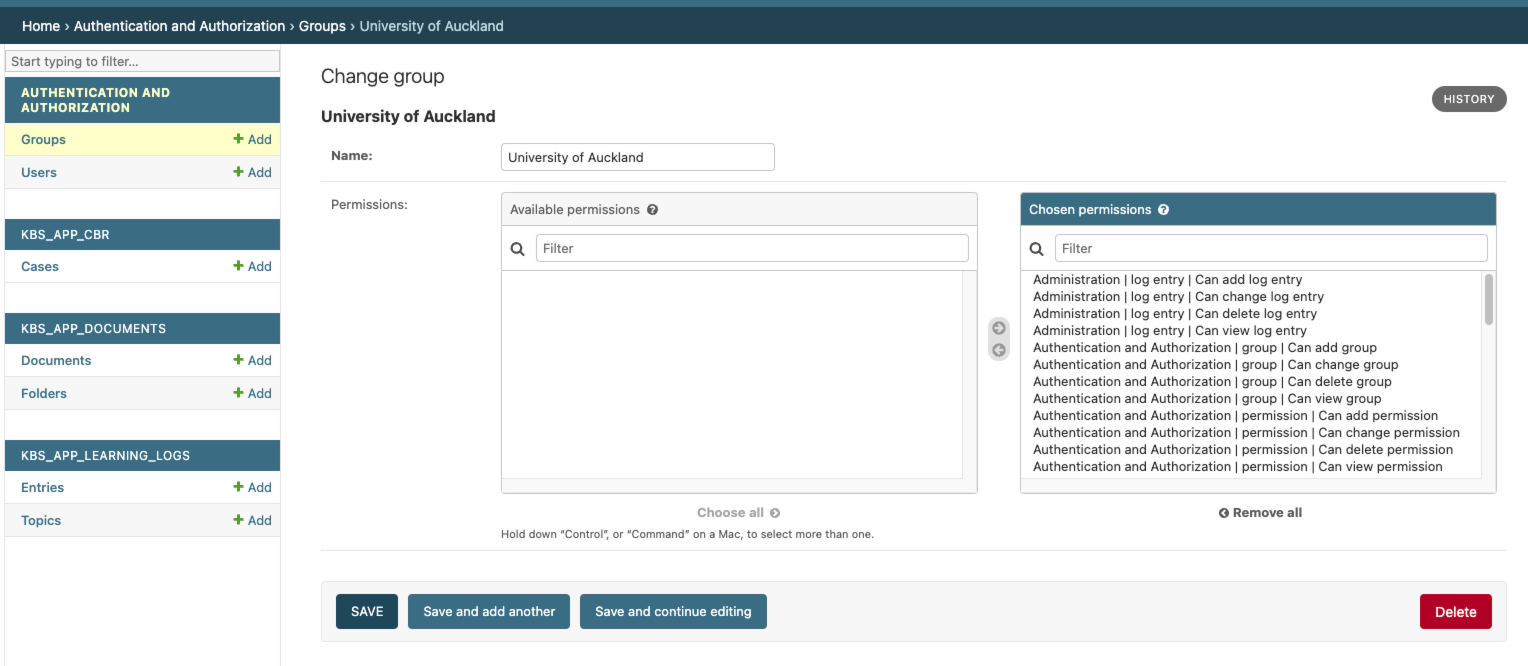Image resolution: width=1528 pixels, height=666 pixels.
Task: Navigate to Home via the breadcrumb
Action: (x=41, y=25)
